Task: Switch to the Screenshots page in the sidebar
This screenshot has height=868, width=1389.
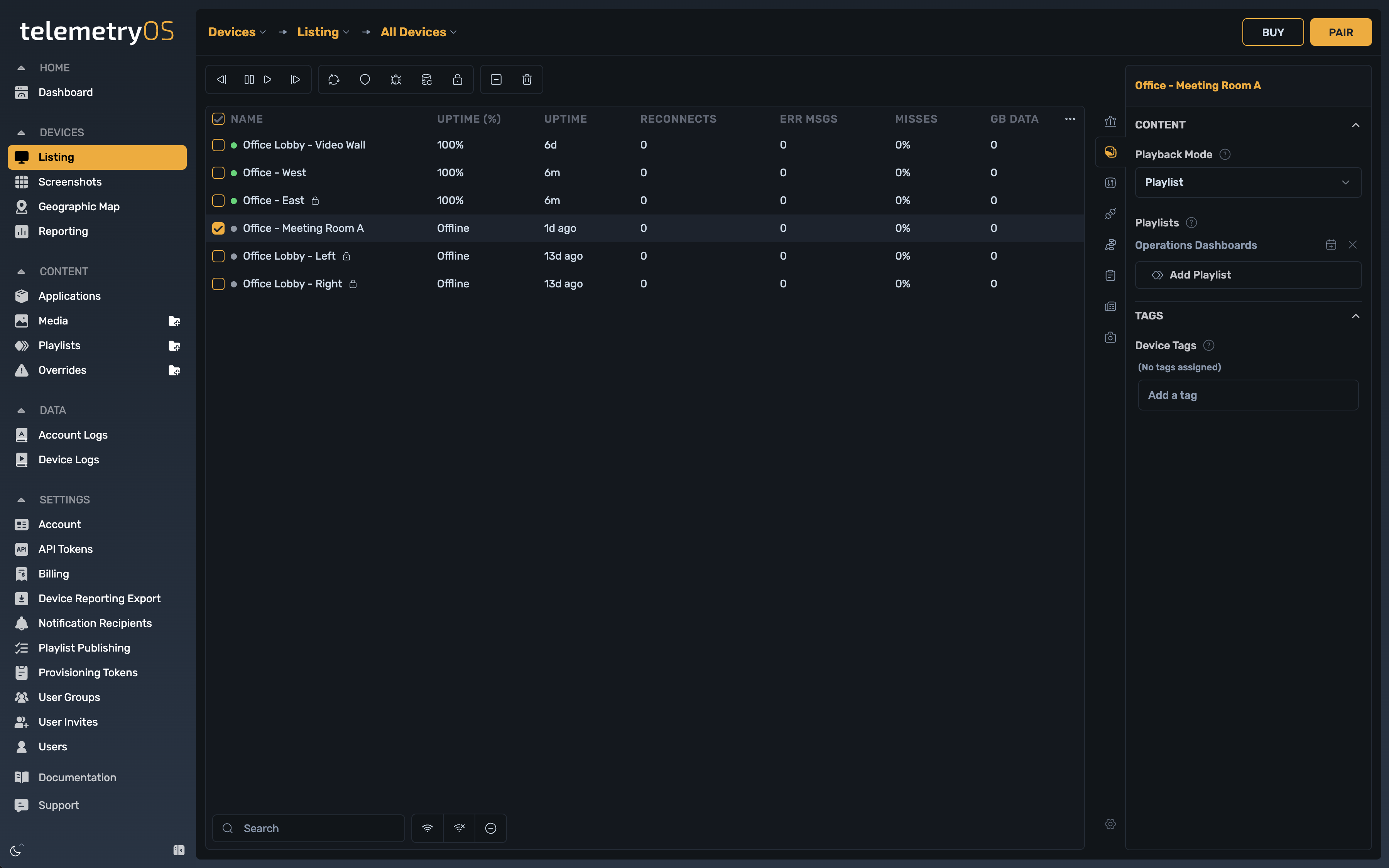Action: point(71,181)
